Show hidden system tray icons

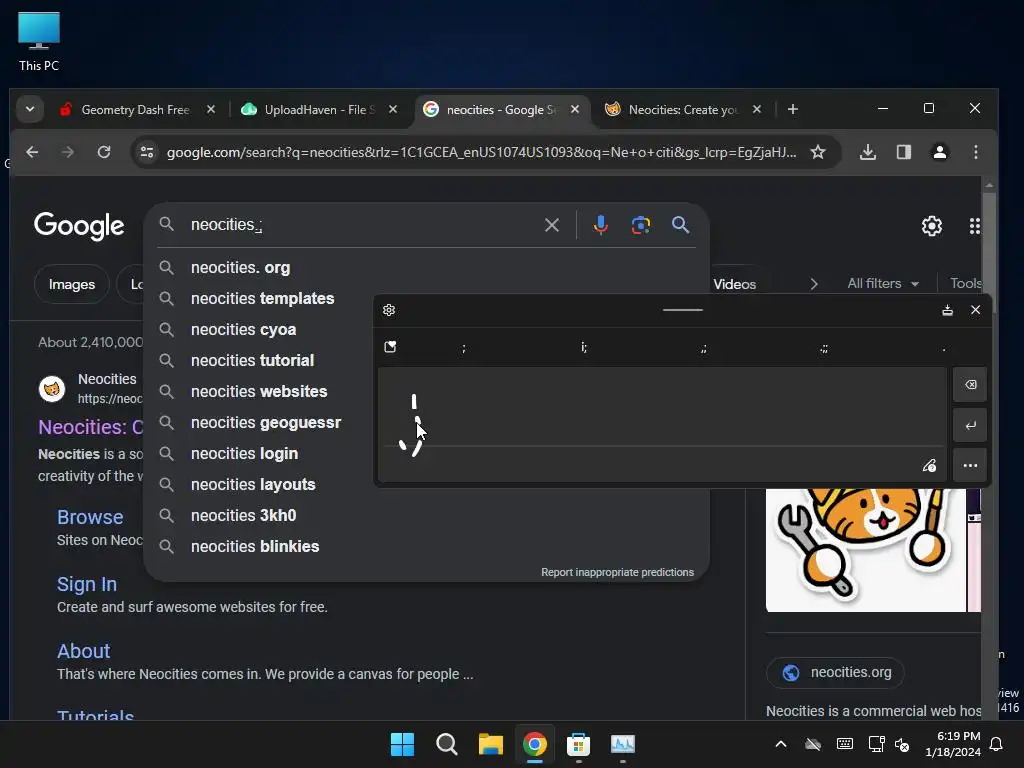coord(780,744)
